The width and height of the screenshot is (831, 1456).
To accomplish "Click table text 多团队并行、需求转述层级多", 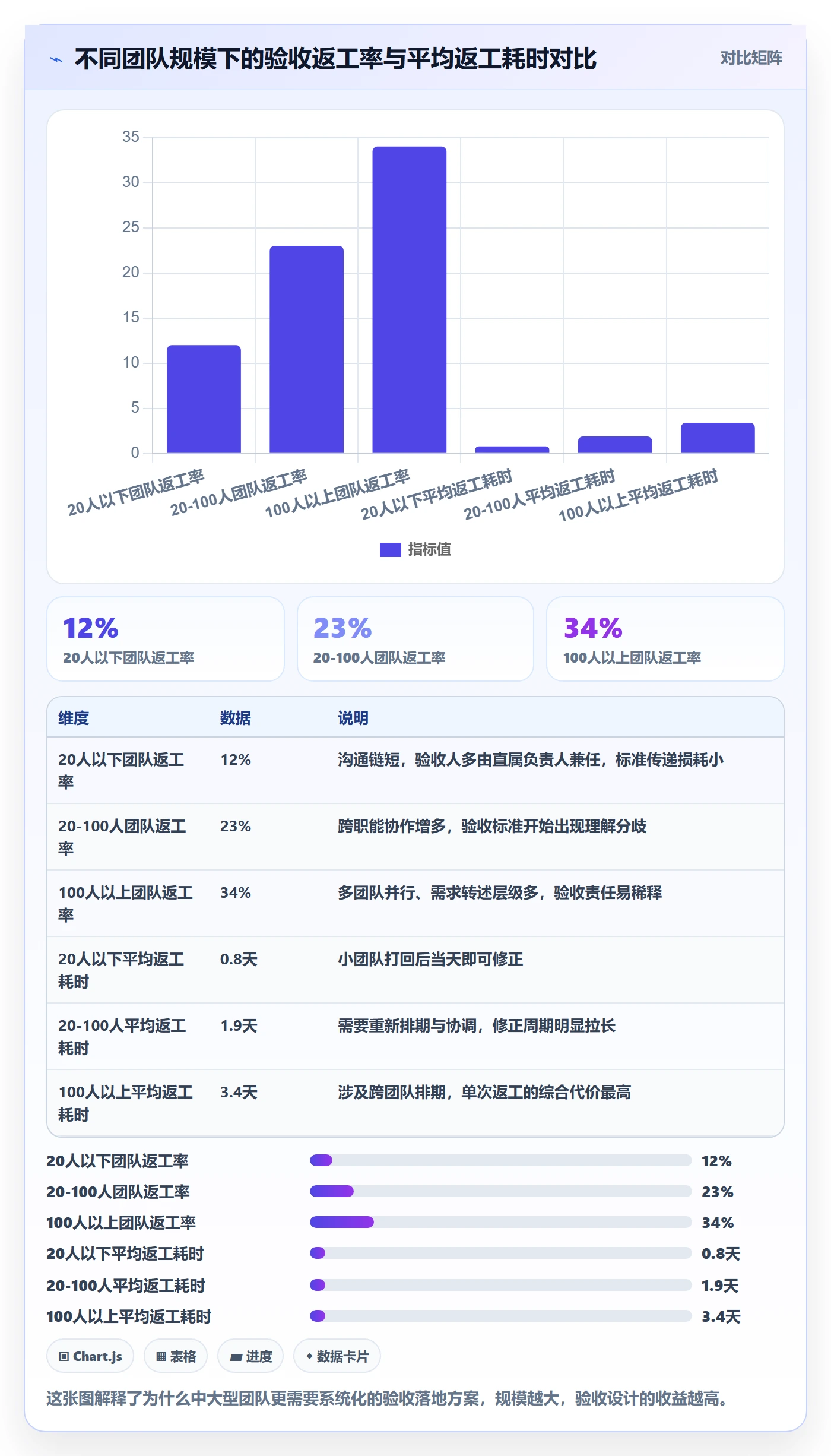I will click(438, 893).
